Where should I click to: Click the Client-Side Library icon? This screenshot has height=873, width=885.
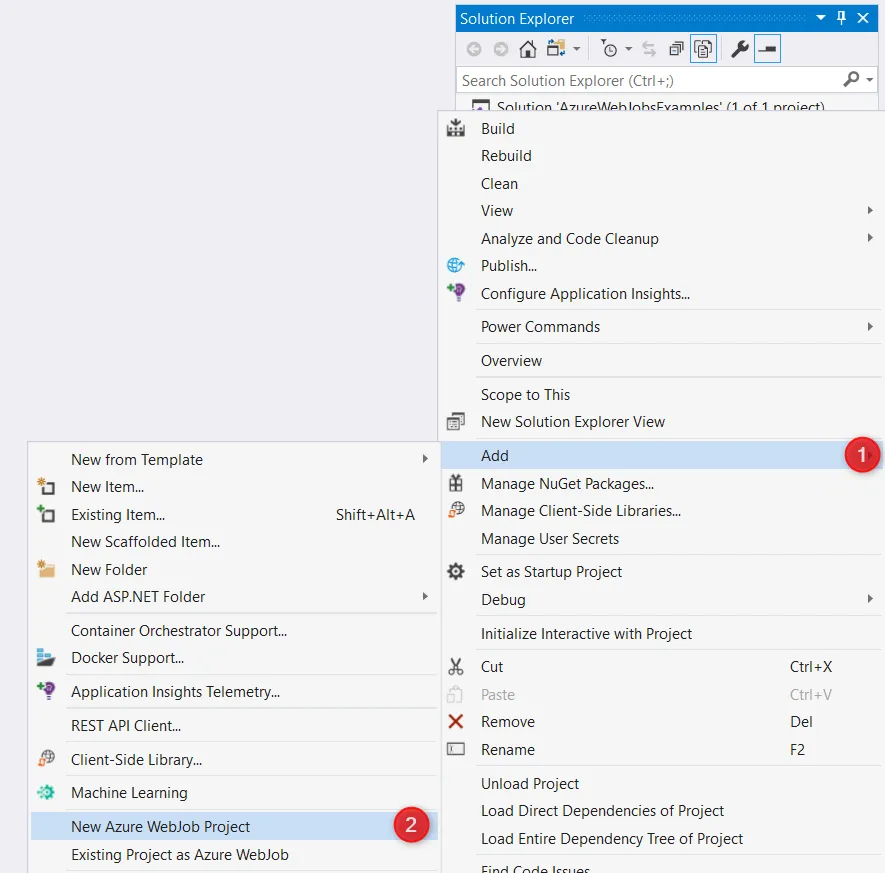[x=46, y=758]
